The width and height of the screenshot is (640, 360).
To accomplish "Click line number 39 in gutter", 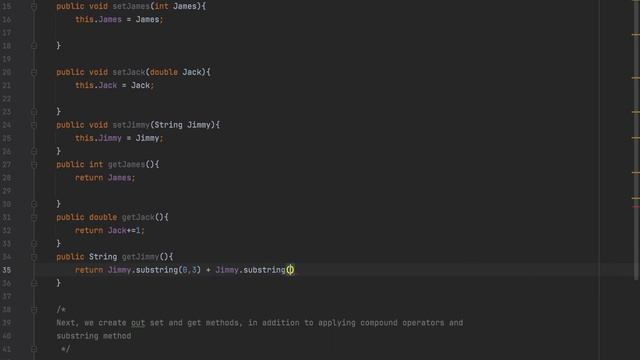I will [x=7, y=323].
